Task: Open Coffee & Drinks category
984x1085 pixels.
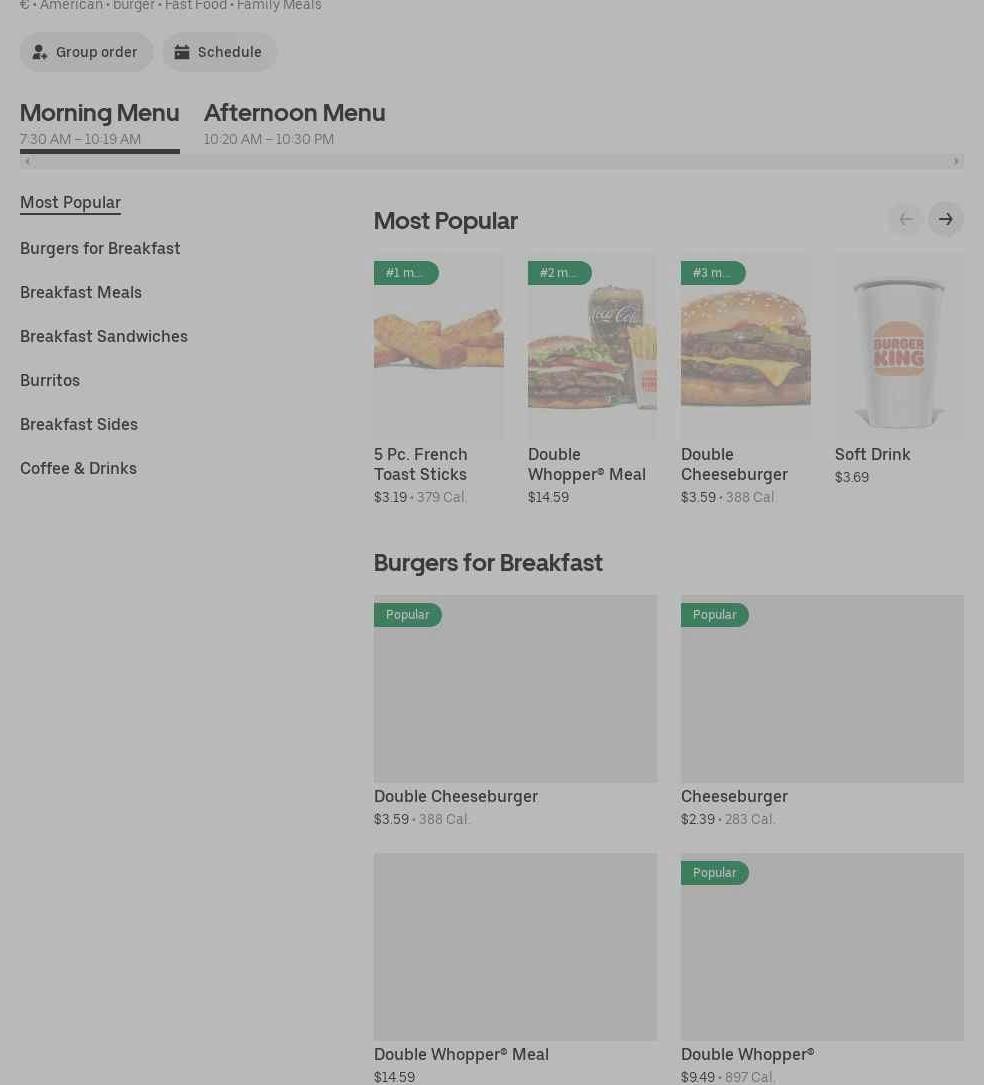Action: [78, 468]
